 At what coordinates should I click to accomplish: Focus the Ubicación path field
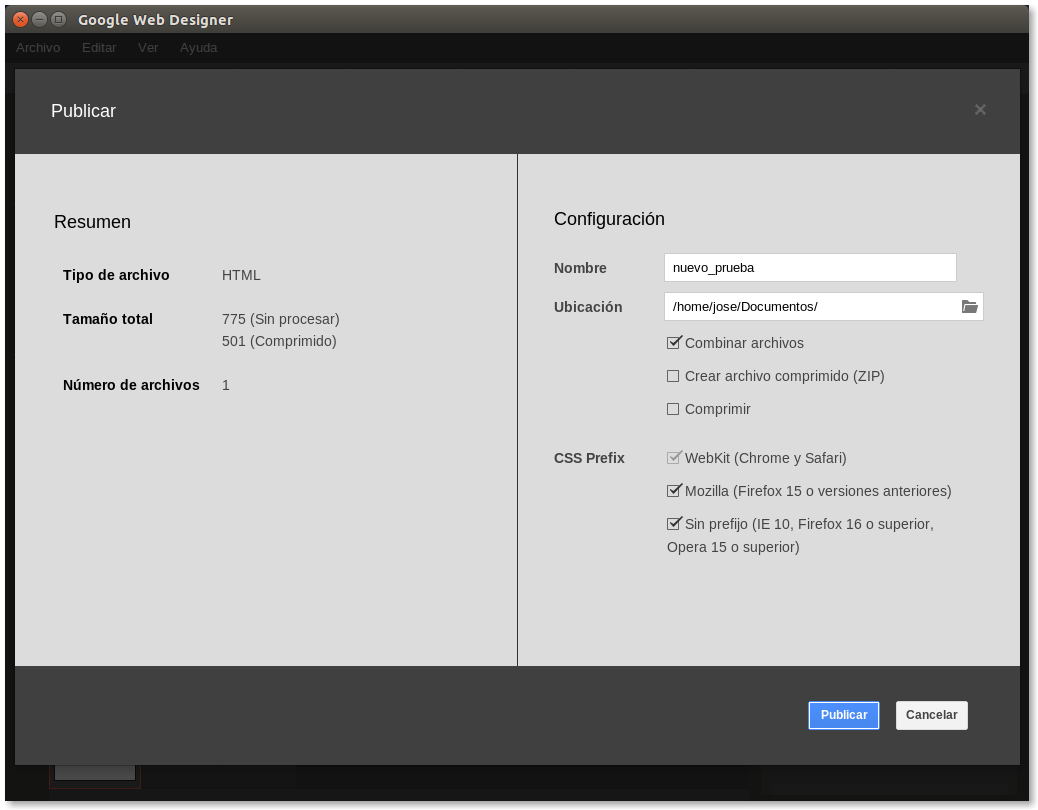(810, 307)
